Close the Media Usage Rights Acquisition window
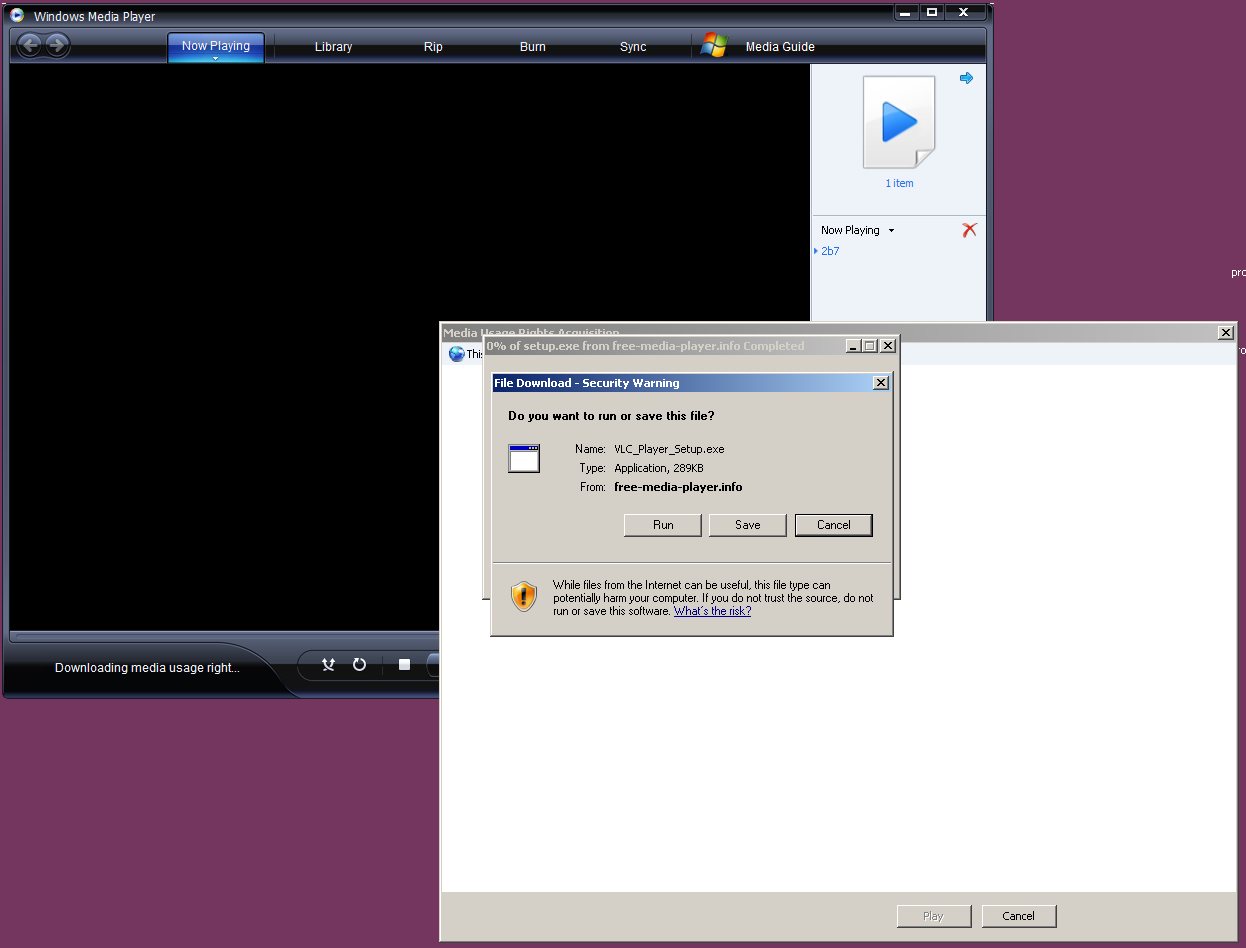1246x948 pixels. coord(1226,332)
